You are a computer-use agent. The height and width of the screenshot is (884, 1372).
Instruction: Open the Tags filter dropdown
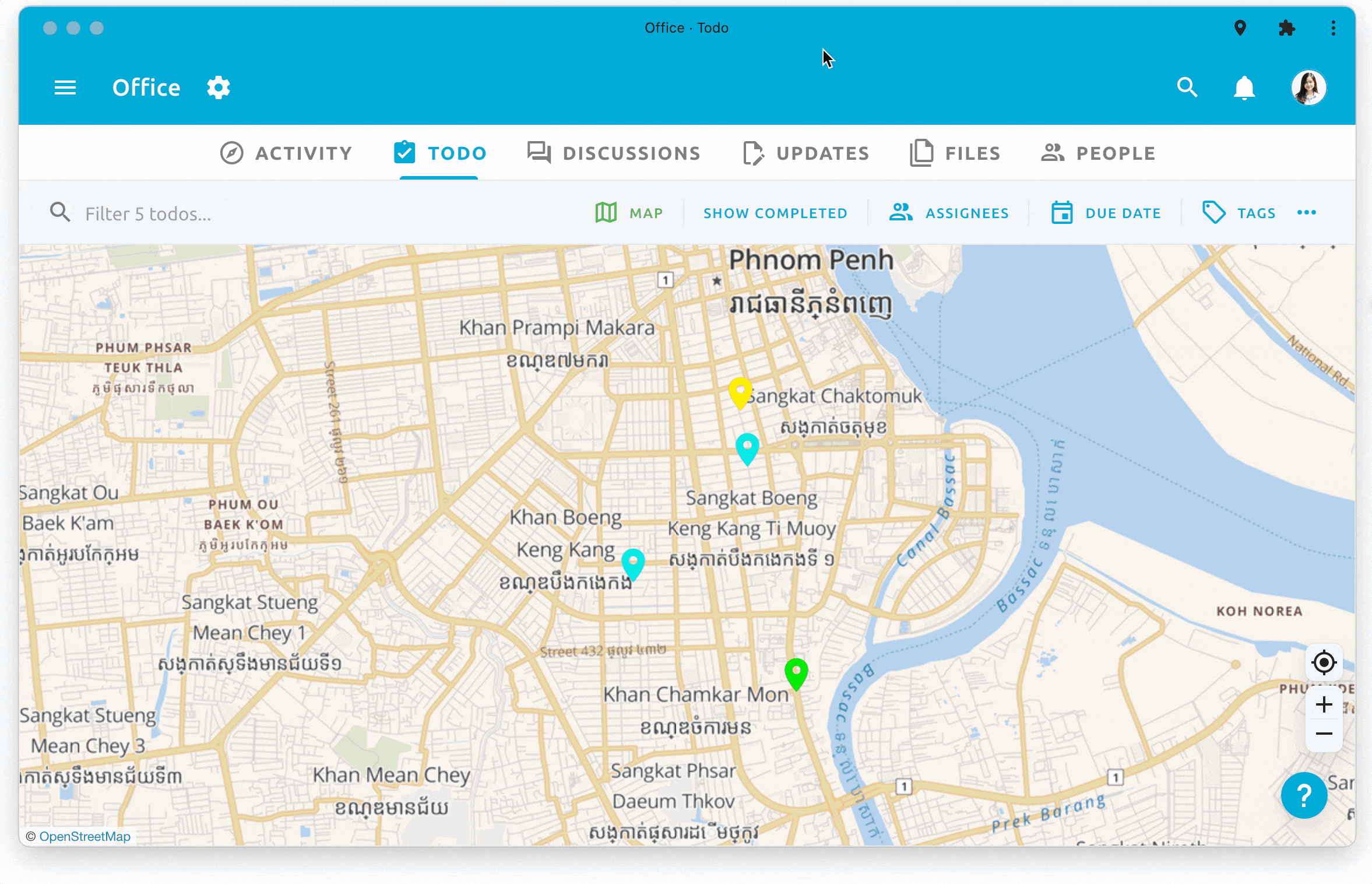tap(1239, 213)
